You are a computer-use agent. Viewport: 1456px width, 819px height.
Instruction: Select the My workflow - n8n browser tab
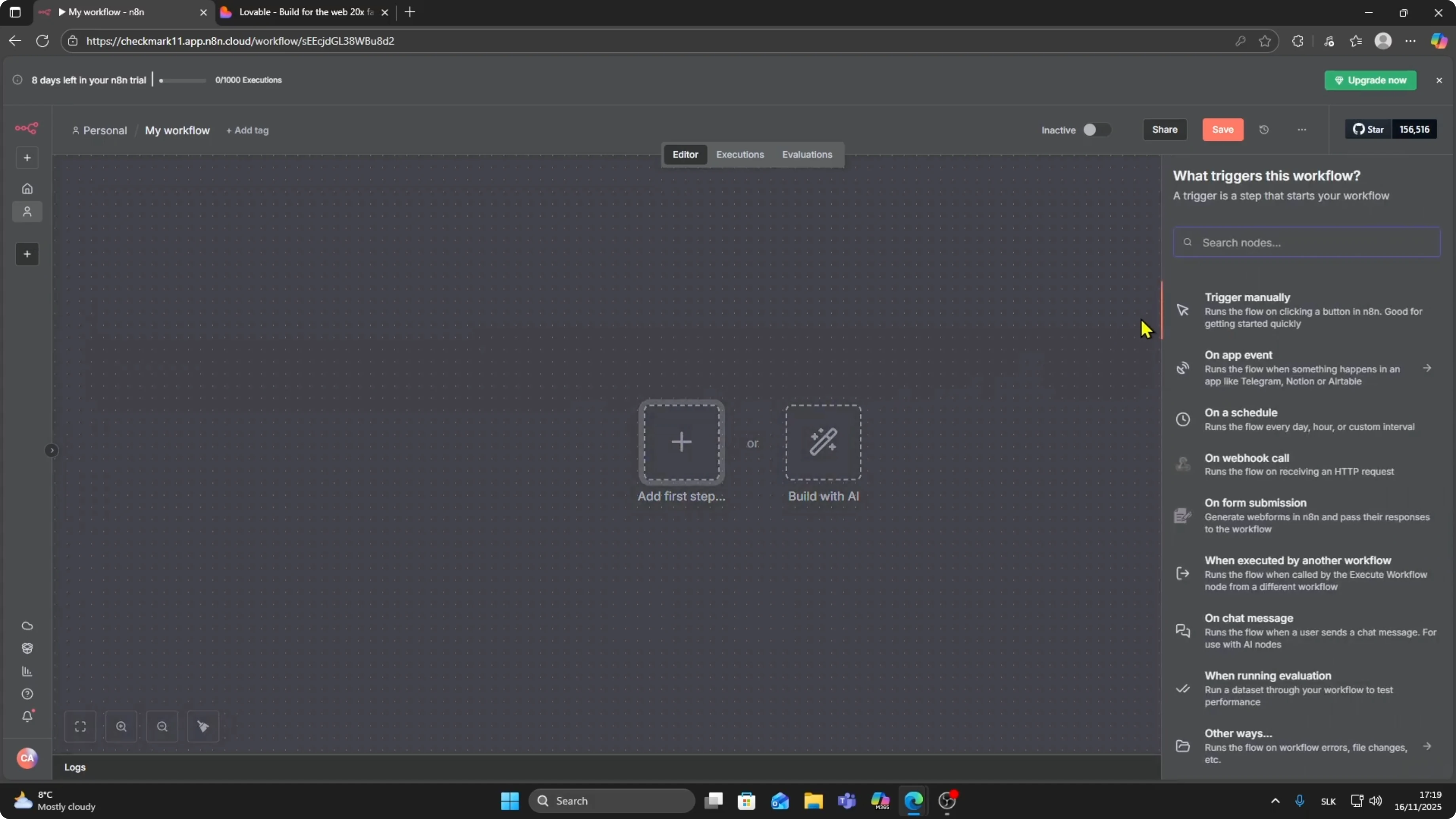[124, 12]
